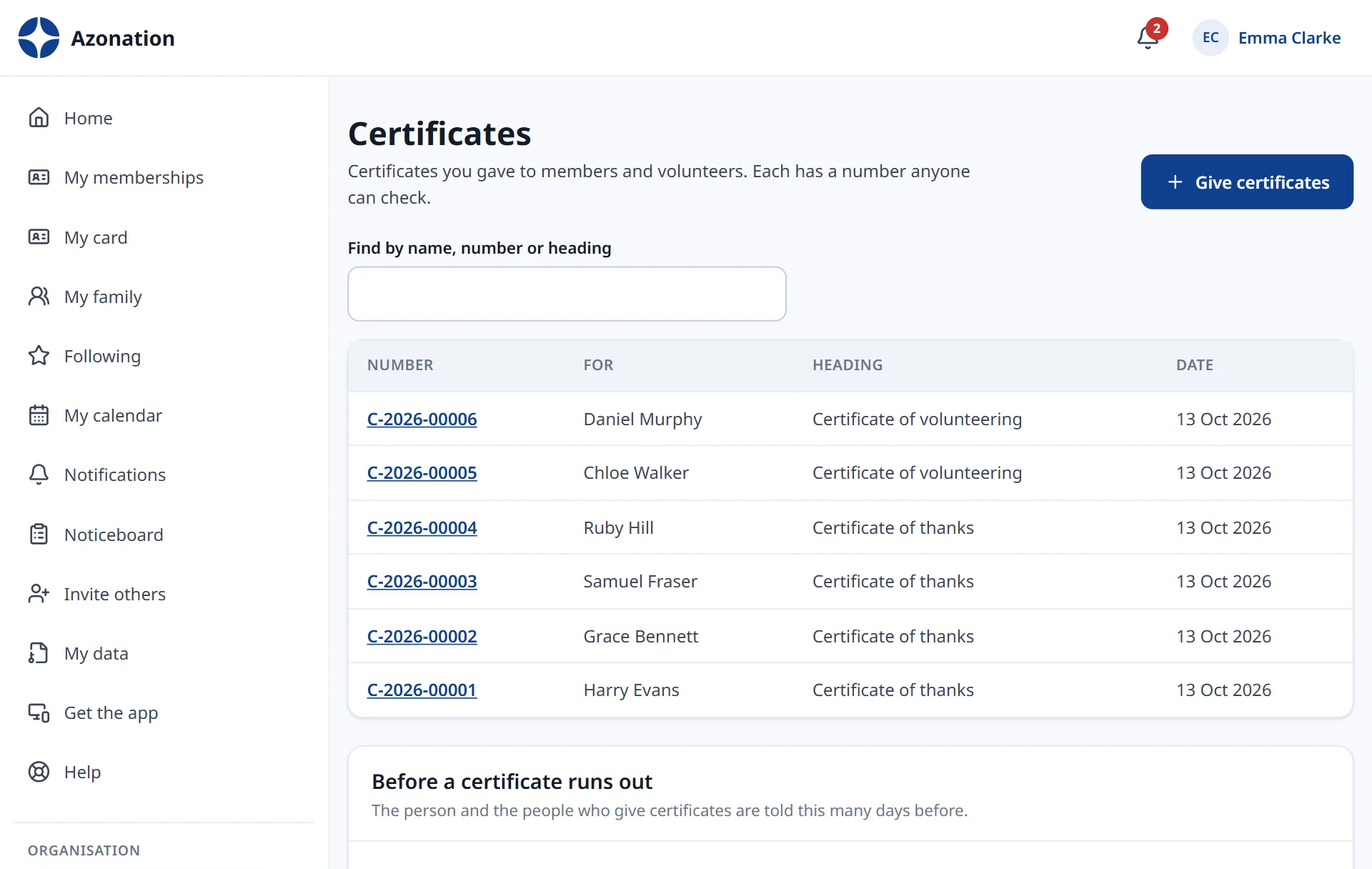The width and height of the screenshot is (1372, 869).
Task: Click the Help lifebuoy icon
Action: click(x=39, y=772)
